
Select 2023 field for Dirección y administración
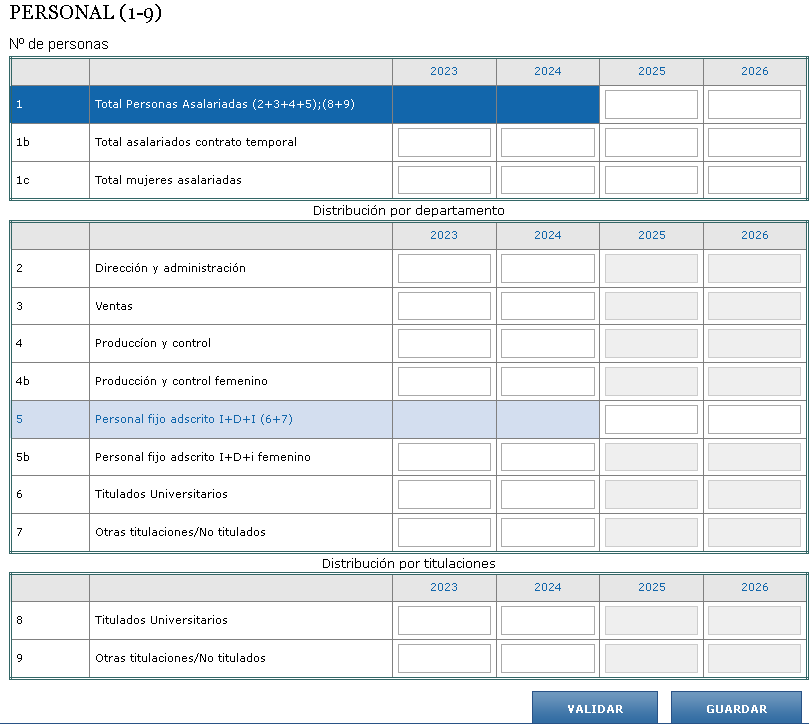click(444, 269)
